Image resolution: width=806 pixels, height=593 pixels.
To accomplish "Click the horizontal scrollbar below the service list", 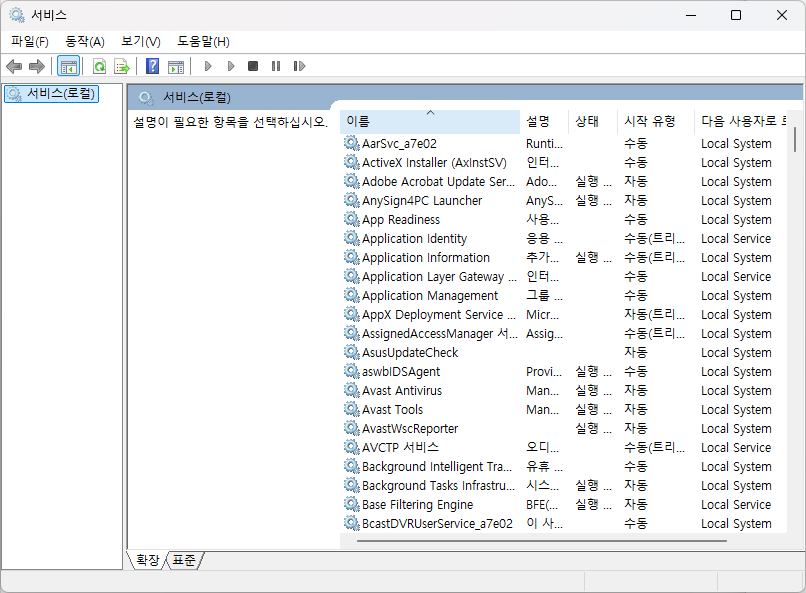I will [x=542, y=541].
